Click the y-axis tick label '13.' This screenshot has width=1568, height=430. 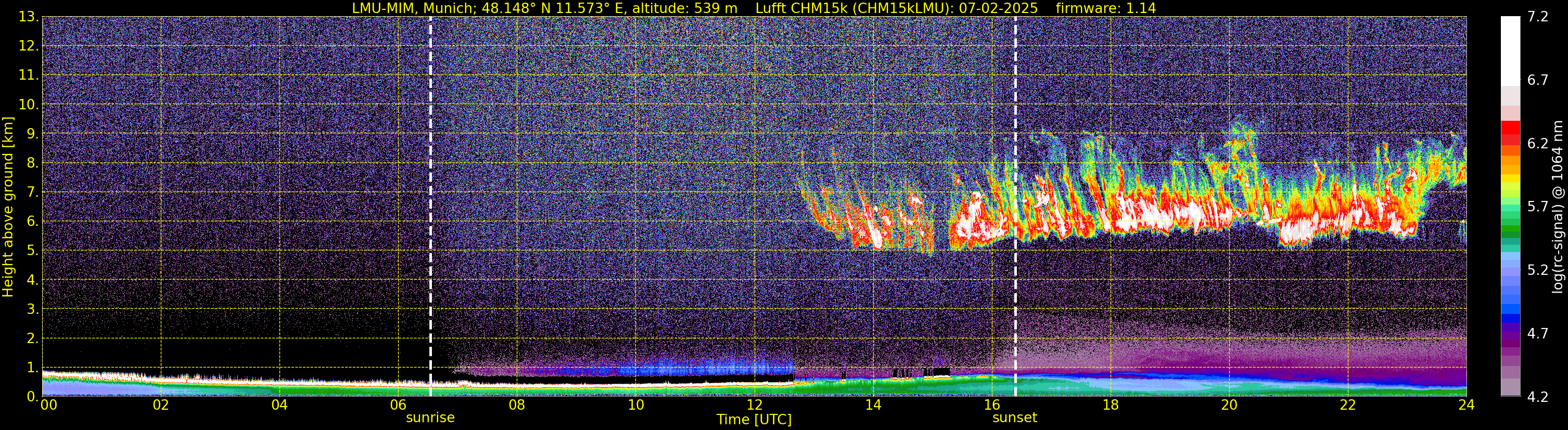coord(29,17)
